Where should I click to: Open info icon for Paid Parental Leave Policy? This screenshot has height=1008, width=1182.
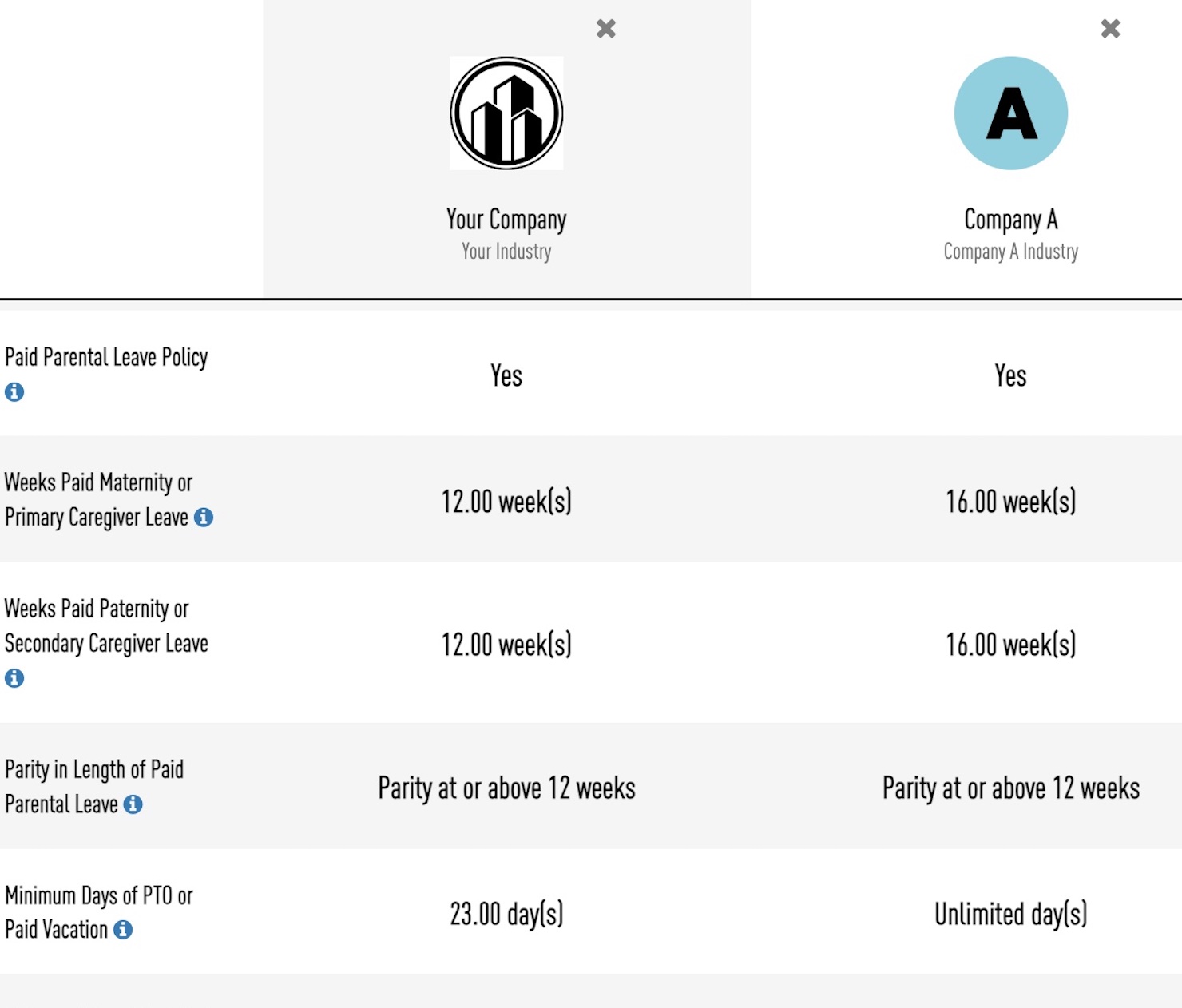point(14,392)
